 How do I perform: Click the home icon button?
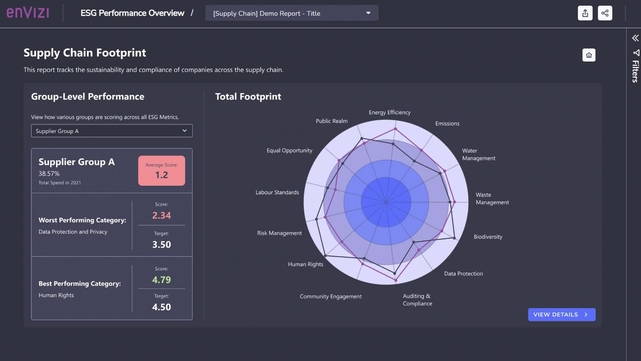(589, 55)
